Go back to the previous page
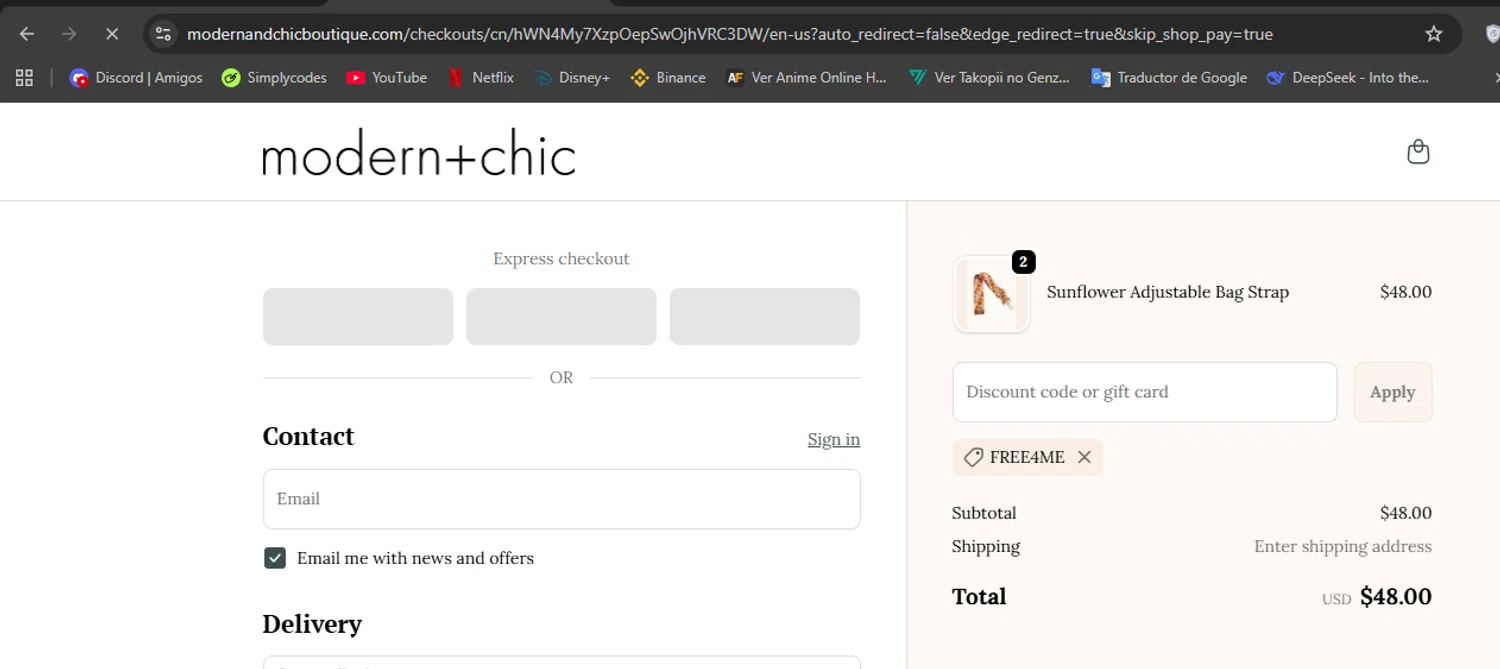This screenshot has height=669, width=1500. (x=27, y=34)
